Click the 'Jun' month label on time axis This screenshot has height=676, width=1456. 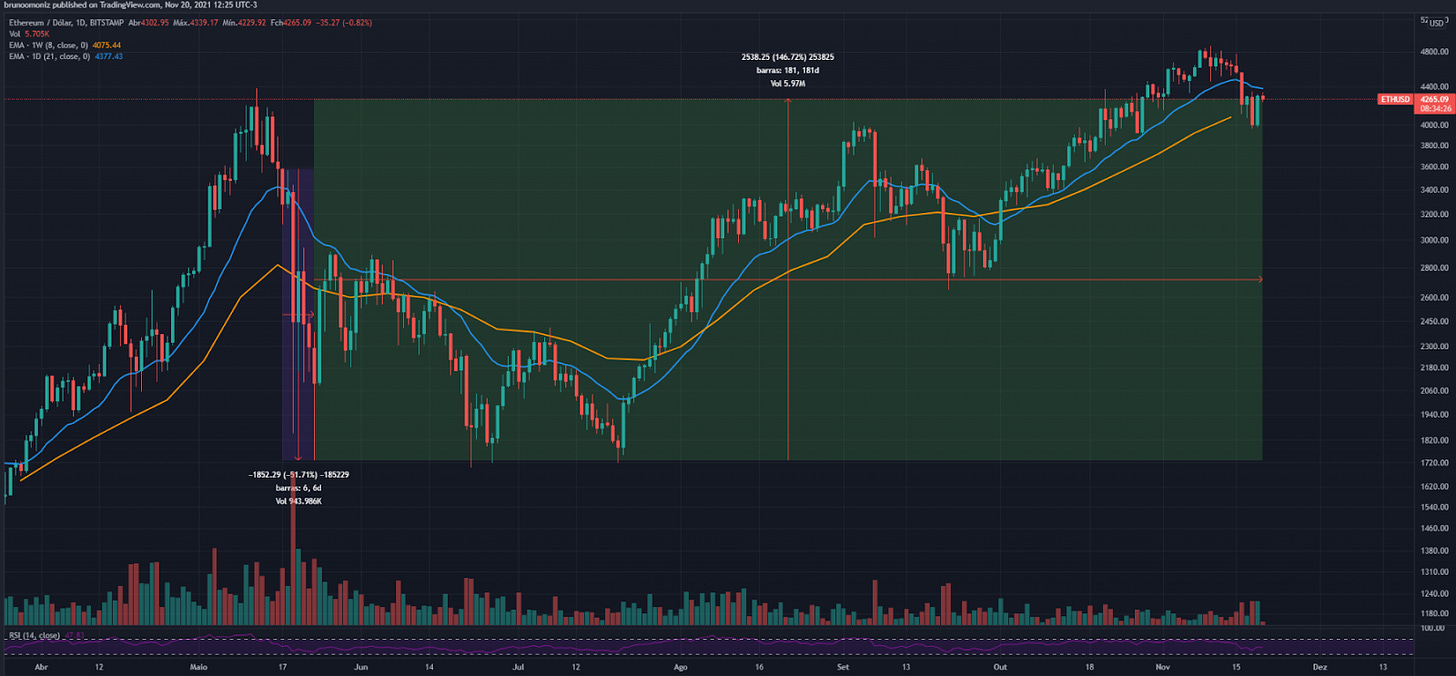pyautogui.click(x=361, y=665)
